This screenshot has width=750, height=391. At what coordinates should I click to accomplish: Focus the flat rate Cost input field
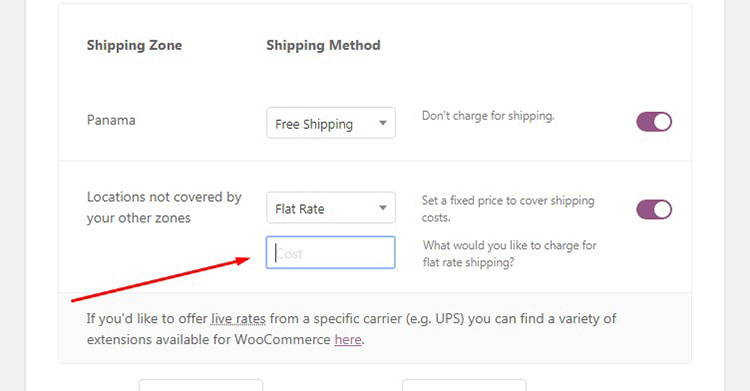[331, 252]
